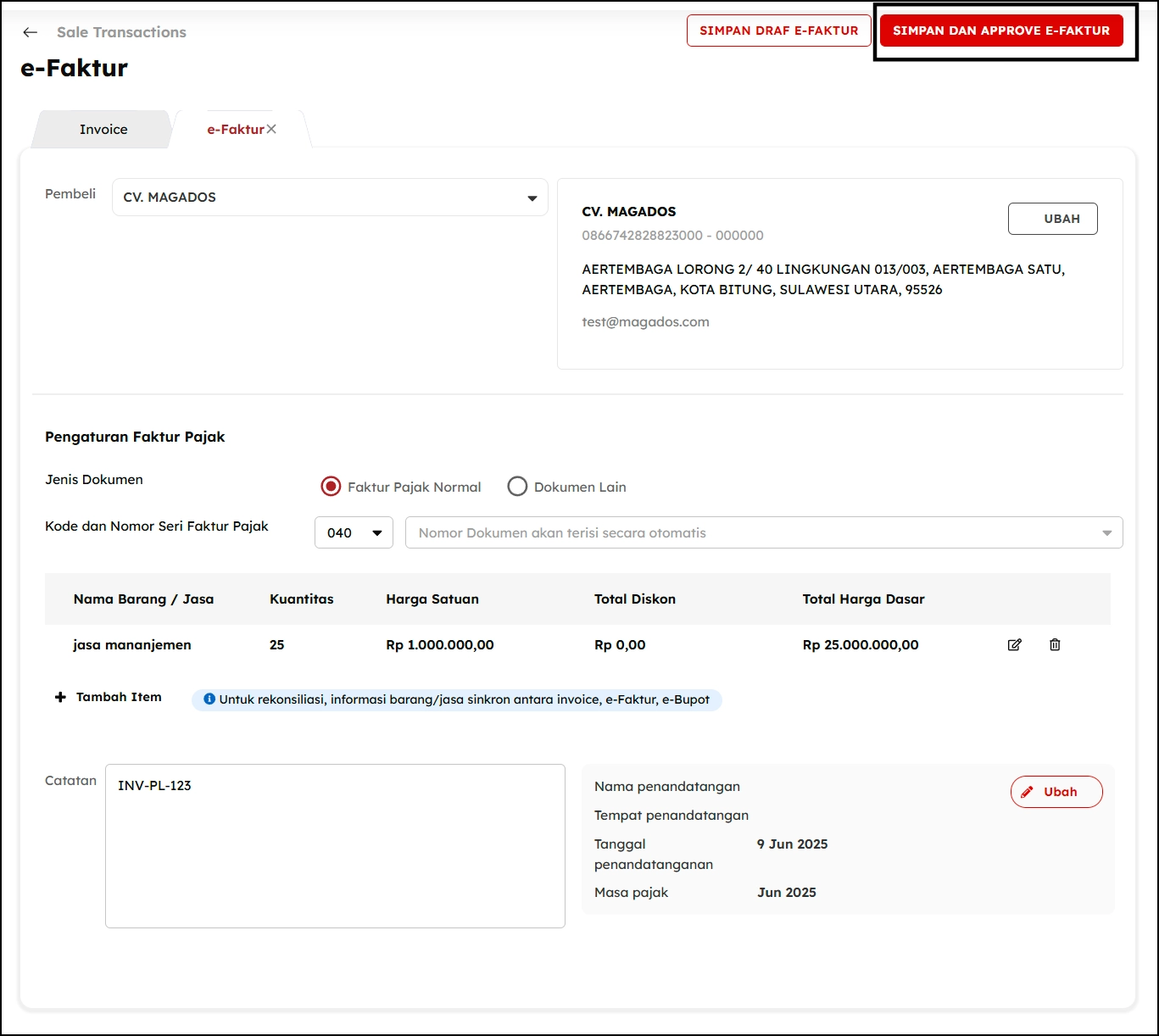The width and height of the screenshot is (1159, 1036).
Task: Click the CV. MAGADOS name in buyer card
Action: (629, 212)
